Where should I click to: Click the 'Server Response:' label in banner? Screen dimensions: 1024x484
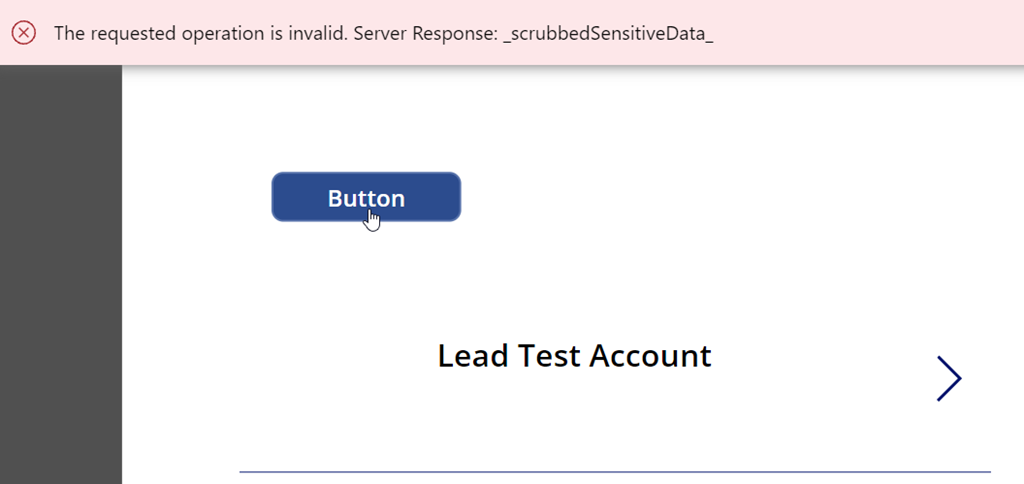click(425, 33)
